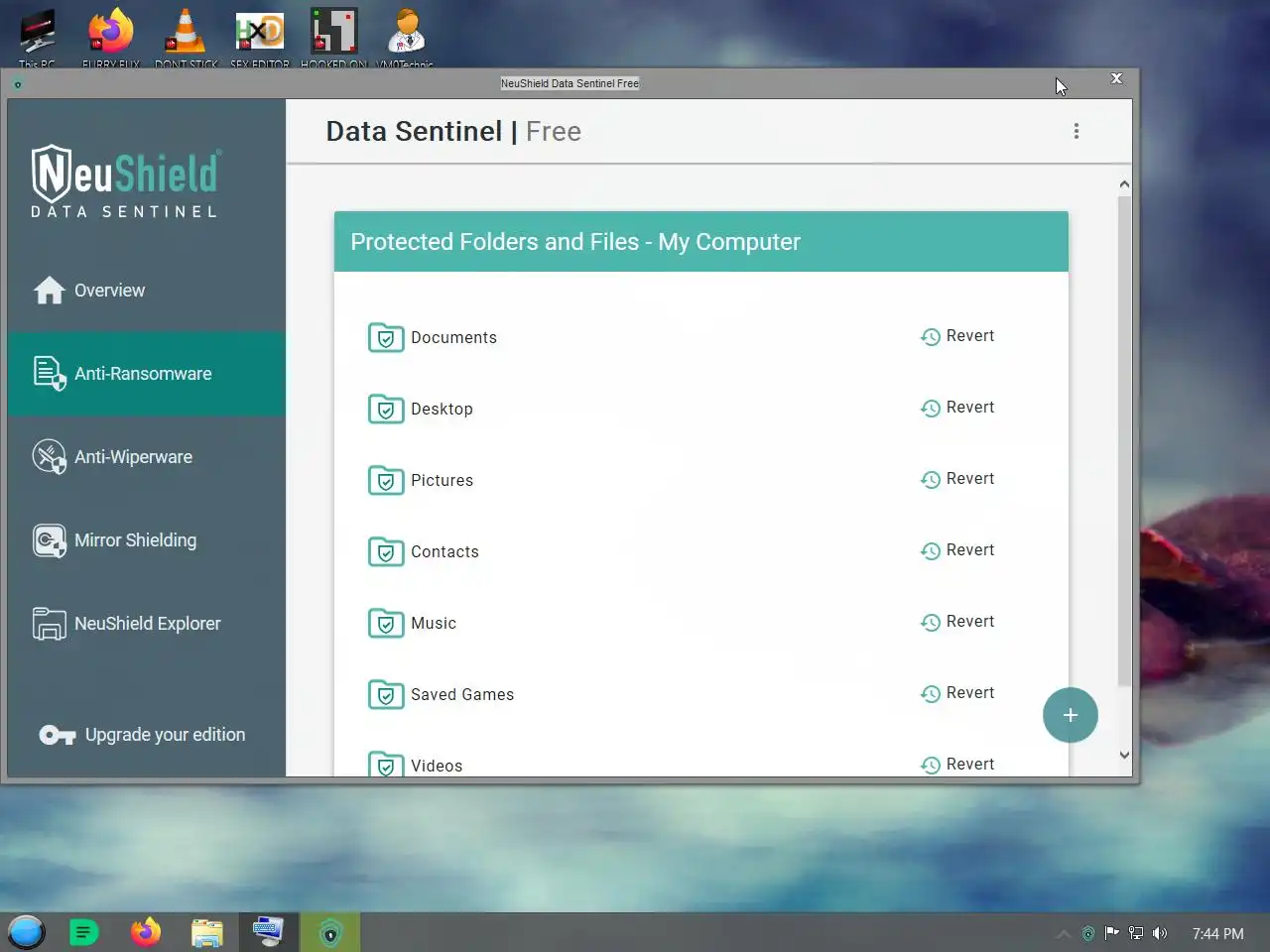Open the VM0Technic desktop icon

pos(406,38)
